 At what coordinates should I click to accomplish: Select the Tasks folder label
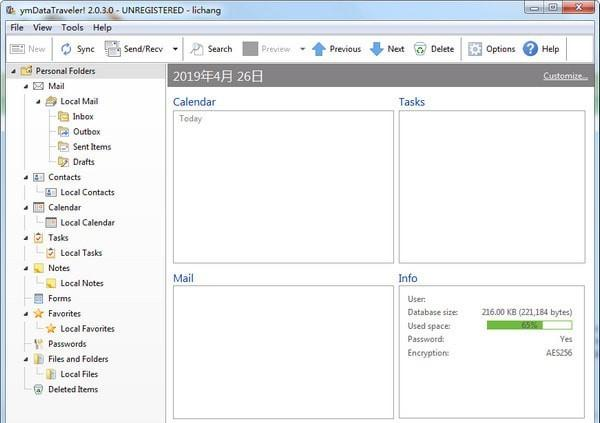tap(58, 238)
